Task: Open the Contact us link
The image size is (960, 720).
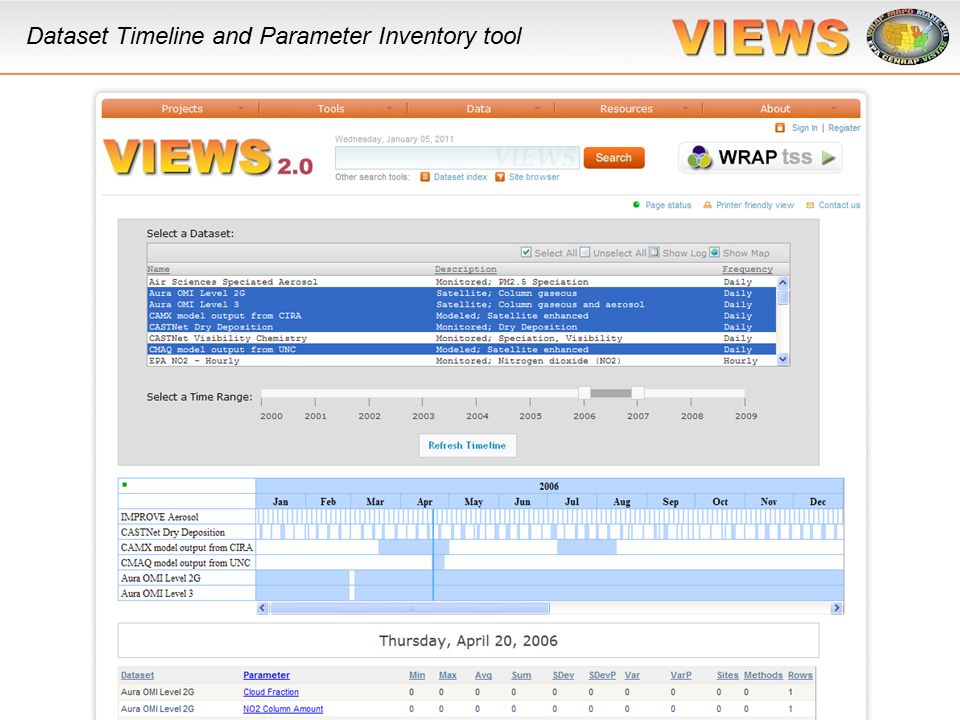Action: pos(839,205)
